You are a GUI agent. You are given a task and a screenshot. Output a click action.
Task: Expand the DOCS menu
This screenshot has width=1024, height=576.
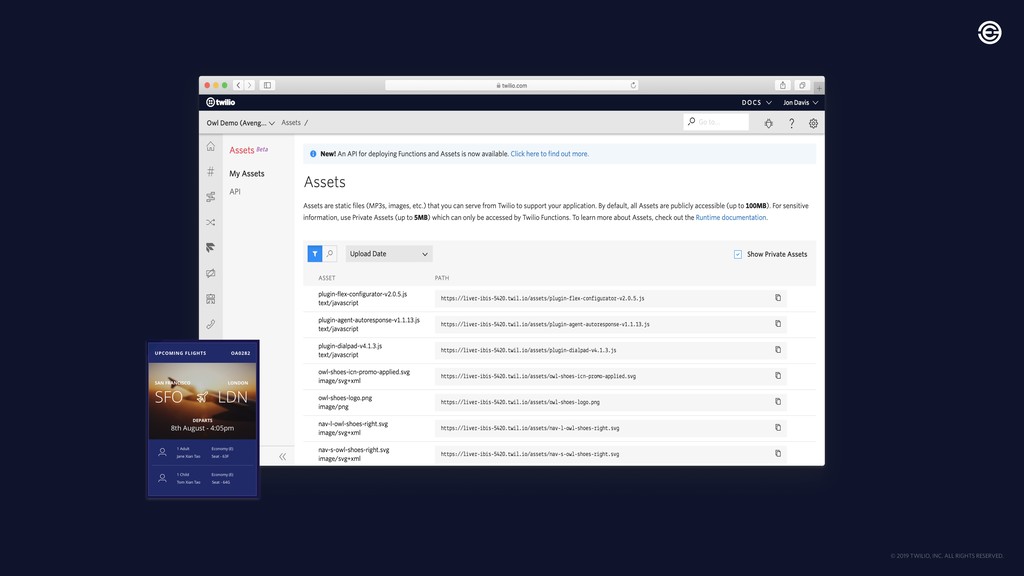click(x=756, y=102)
